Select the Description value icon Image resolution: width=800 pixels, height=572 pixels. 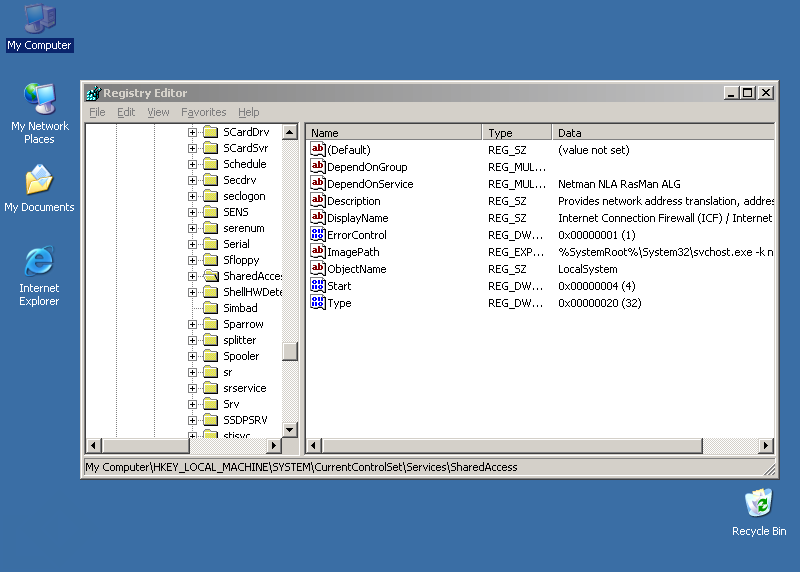coord(317,201)
